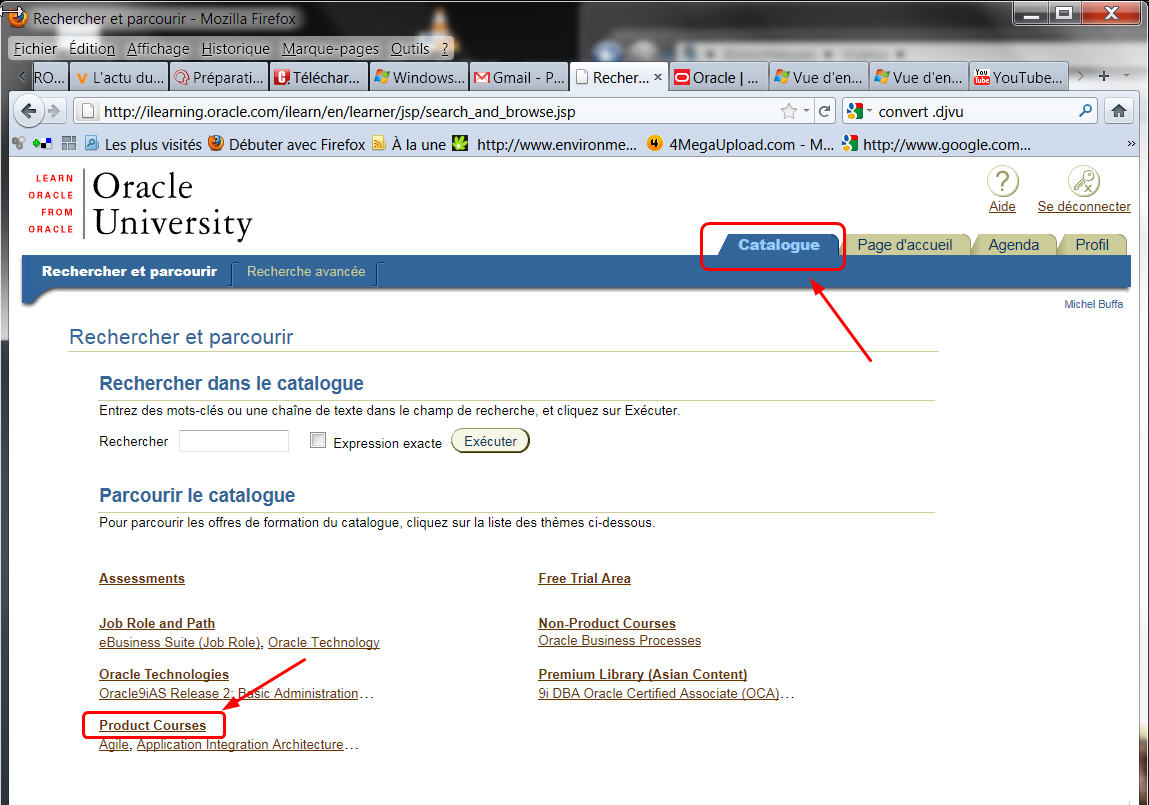Click the browser Back arrow button
The width and height of the screenshot is (1149, 805).
(x=28, y=111)
